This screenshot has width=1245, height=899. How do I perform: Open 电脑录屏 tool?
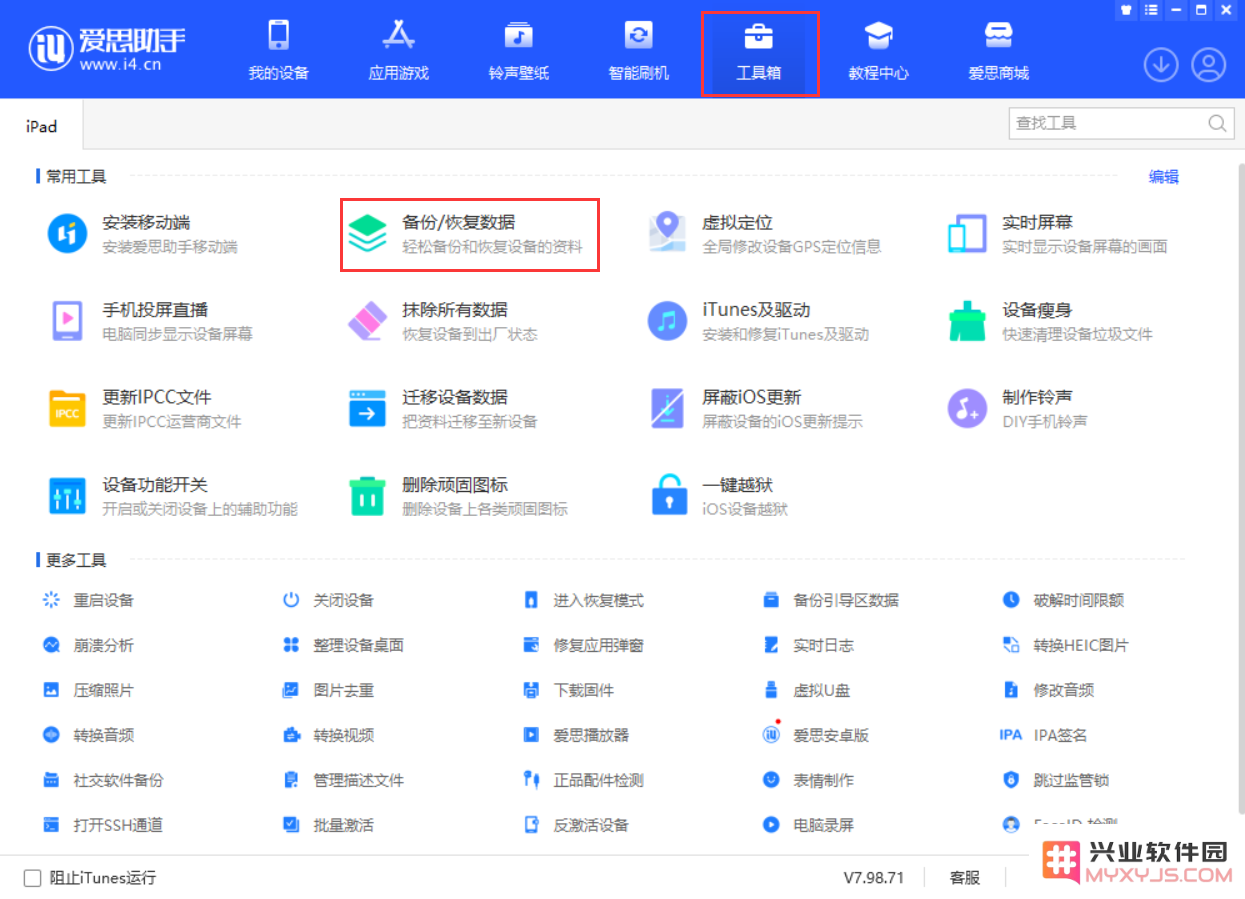809,825
